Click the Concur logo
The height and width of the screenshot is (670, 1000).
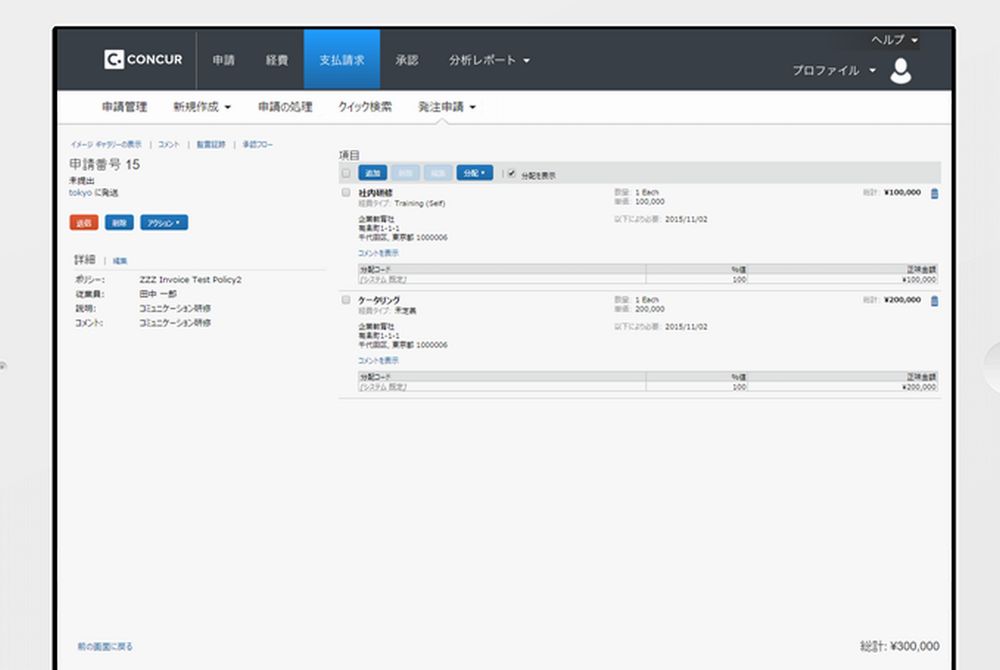click(143, 60)
